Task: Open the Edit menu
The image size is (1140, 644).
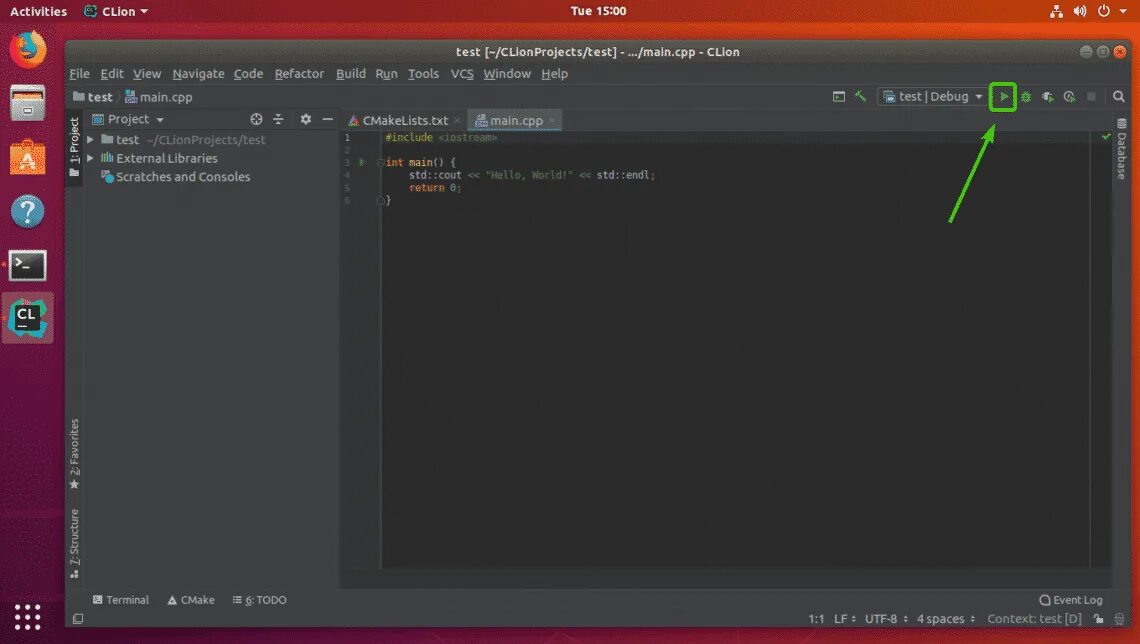Action: tap(111, 73)
